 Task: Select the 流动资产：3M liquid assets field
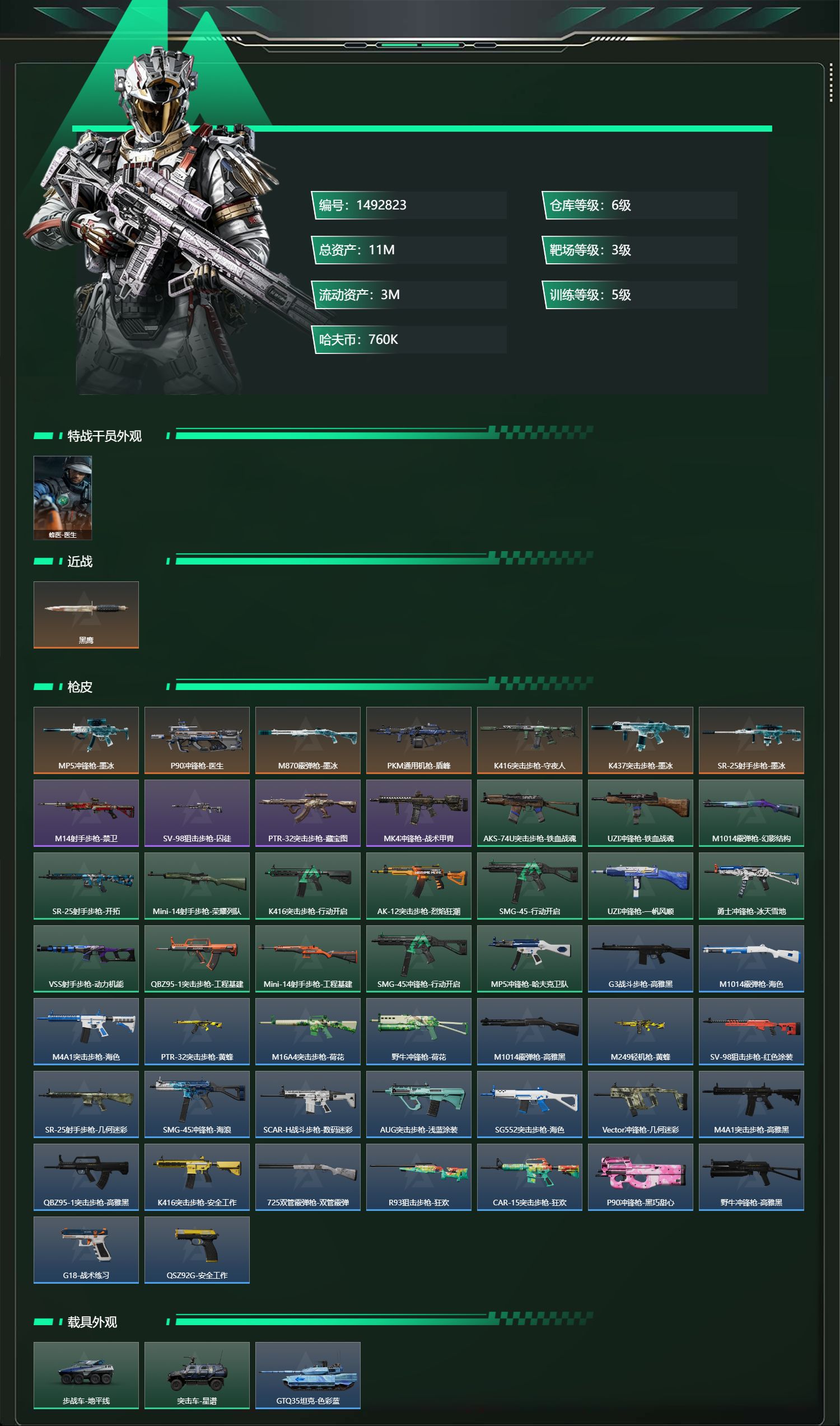[409, 295]
